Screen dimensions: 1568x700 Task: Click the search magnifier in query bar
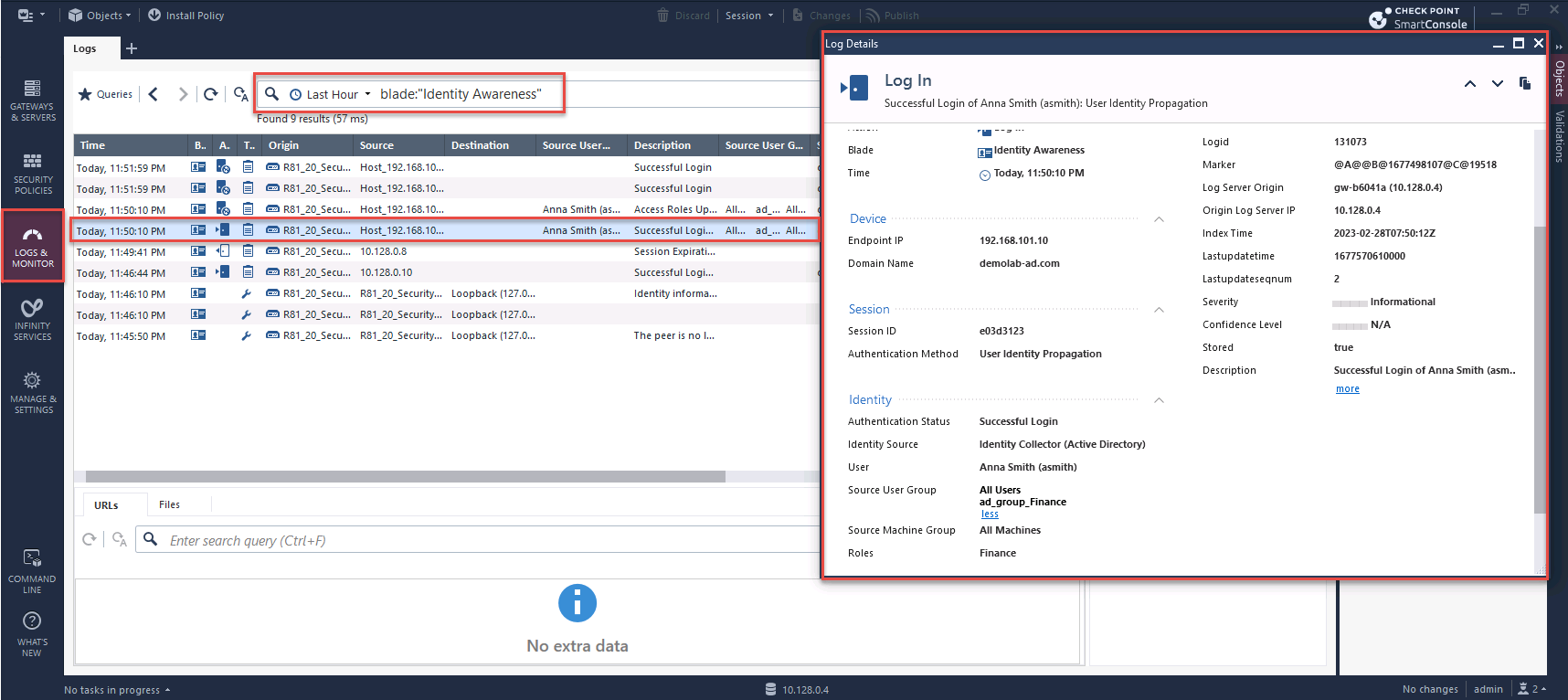271,93
